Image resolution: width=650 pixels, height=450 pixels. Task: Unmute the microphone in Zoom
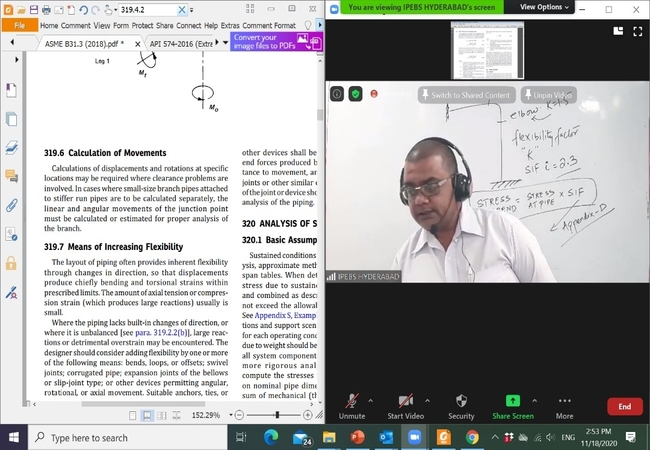click(352, 406)
